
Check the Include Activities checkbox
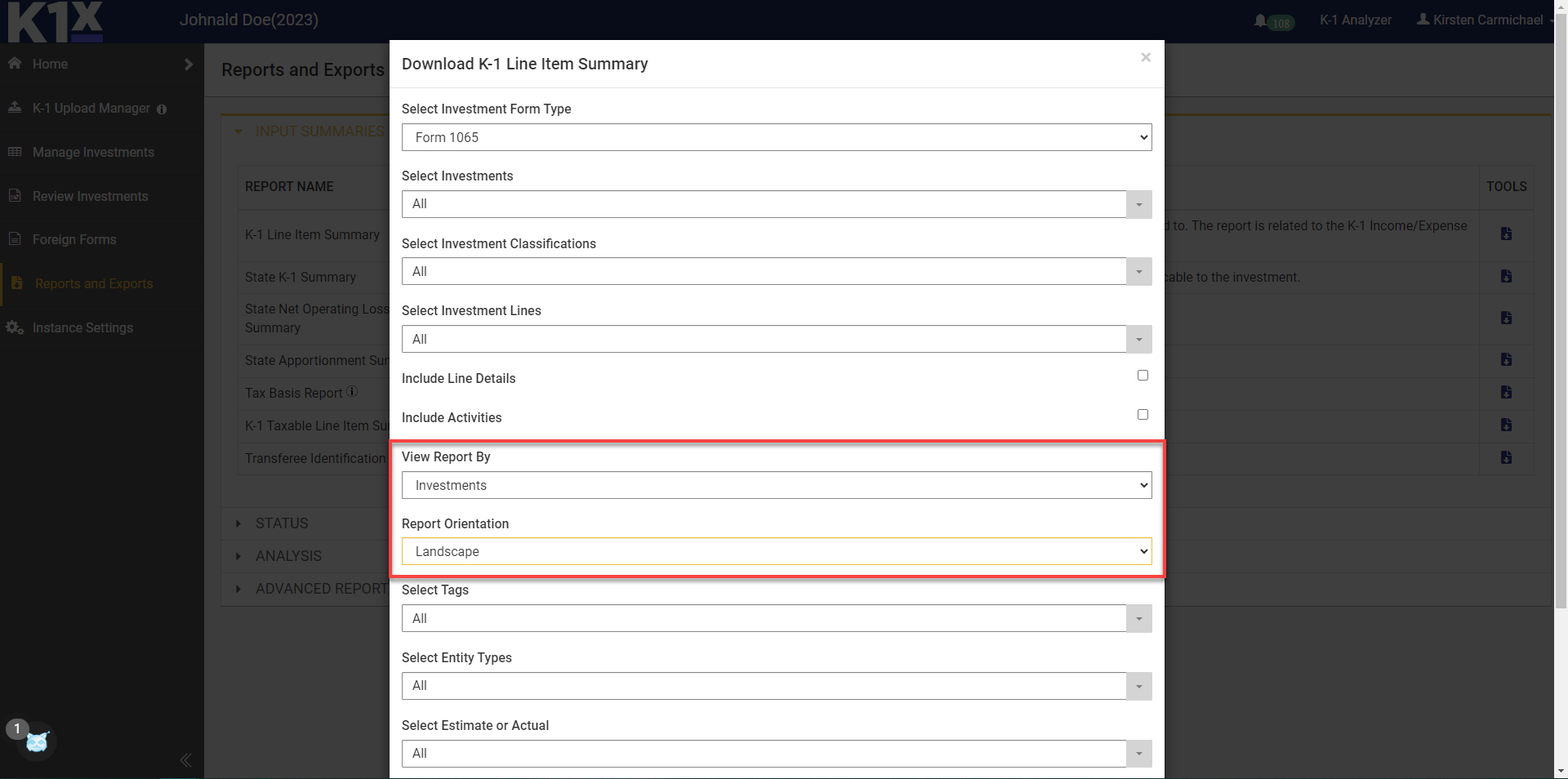(x=1143, y=415)
